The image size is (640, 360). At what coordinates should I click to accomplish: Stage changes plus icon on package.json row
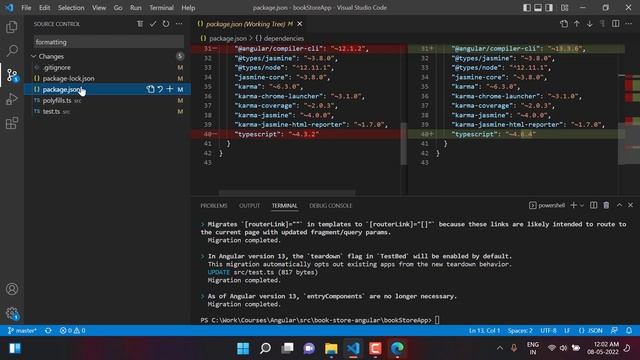click(170, 89)
